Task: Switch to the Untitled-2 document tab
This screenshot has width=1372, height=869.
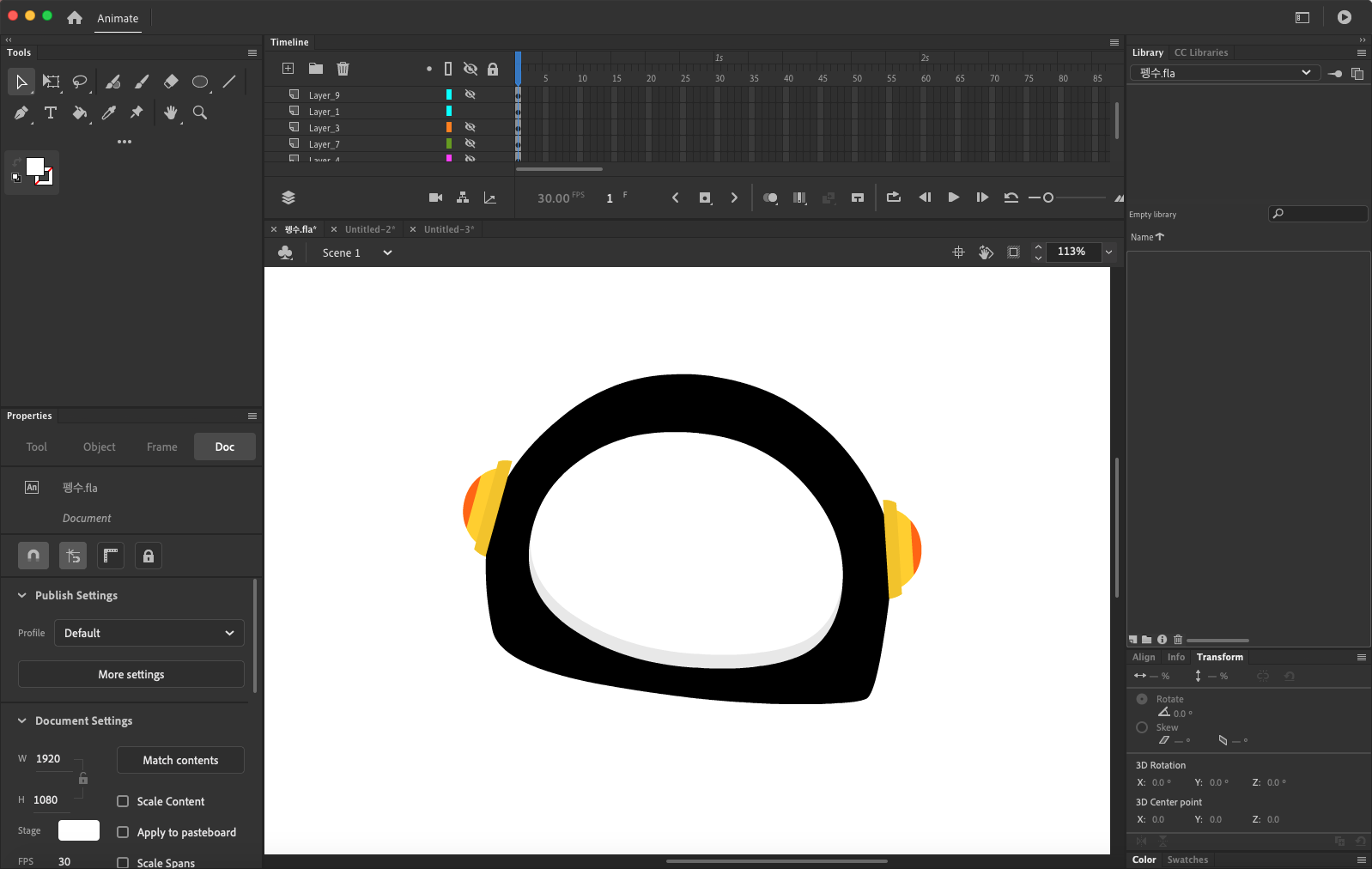Action: (x=370, y=229)
